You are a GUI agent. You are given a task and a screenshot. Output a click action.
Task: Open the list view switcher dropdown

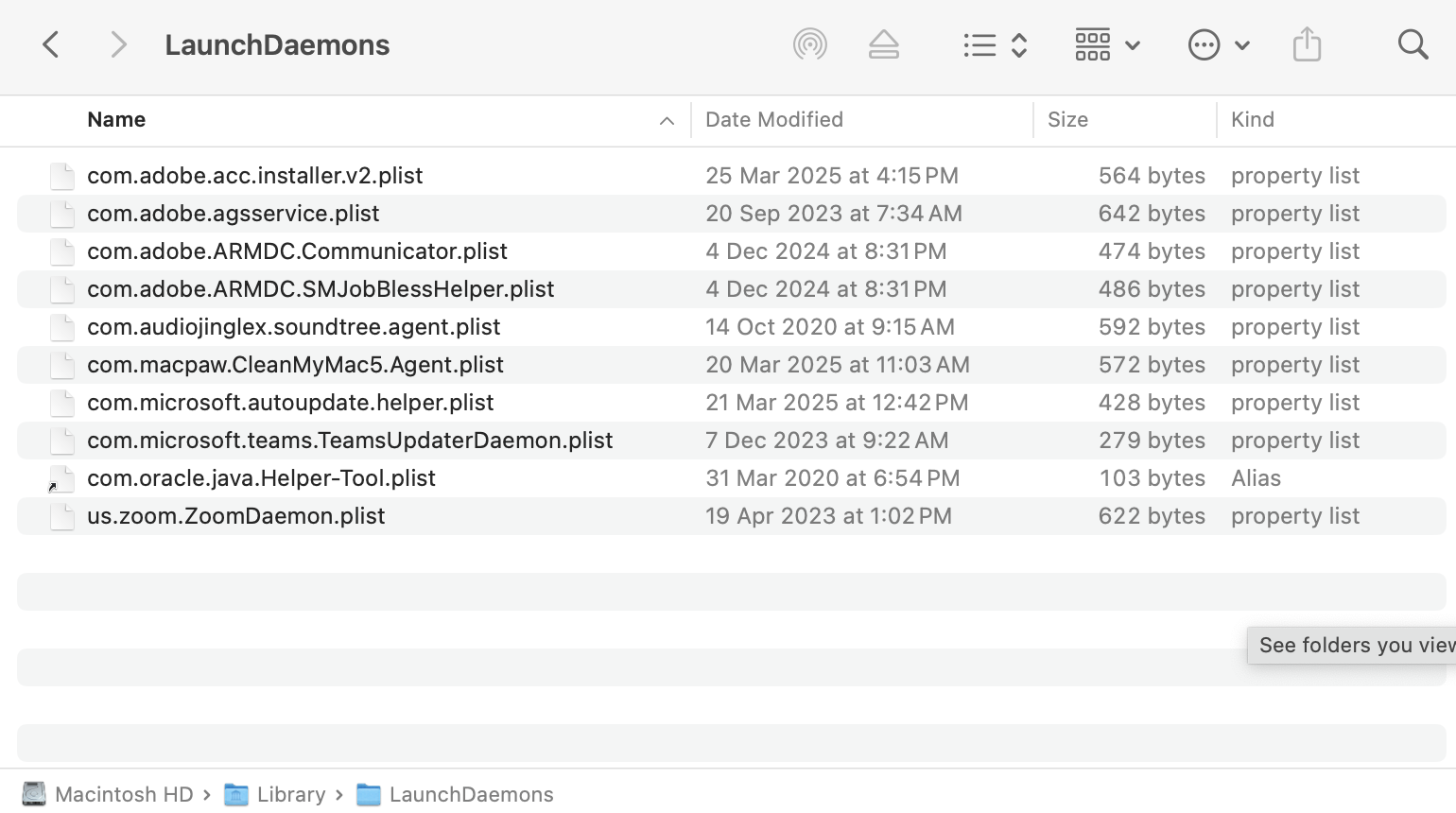pos(995,44)
